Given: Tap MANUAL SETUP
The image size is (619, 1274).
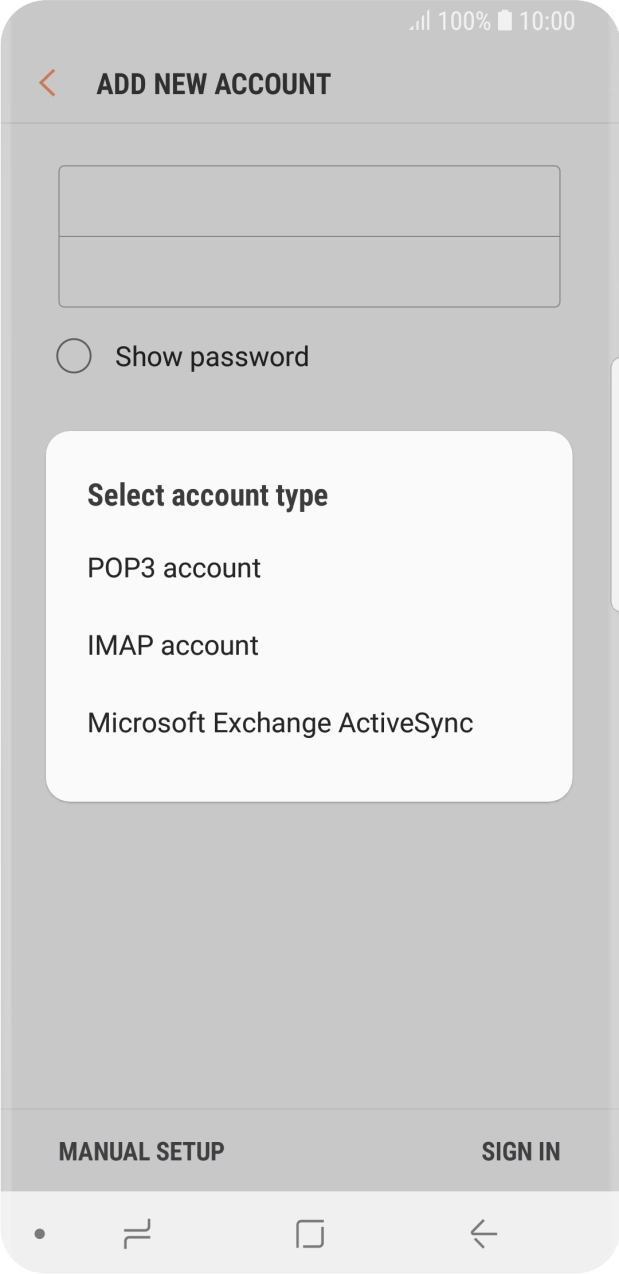Looking at the screenshot, I should click(x=140, y=1151).
